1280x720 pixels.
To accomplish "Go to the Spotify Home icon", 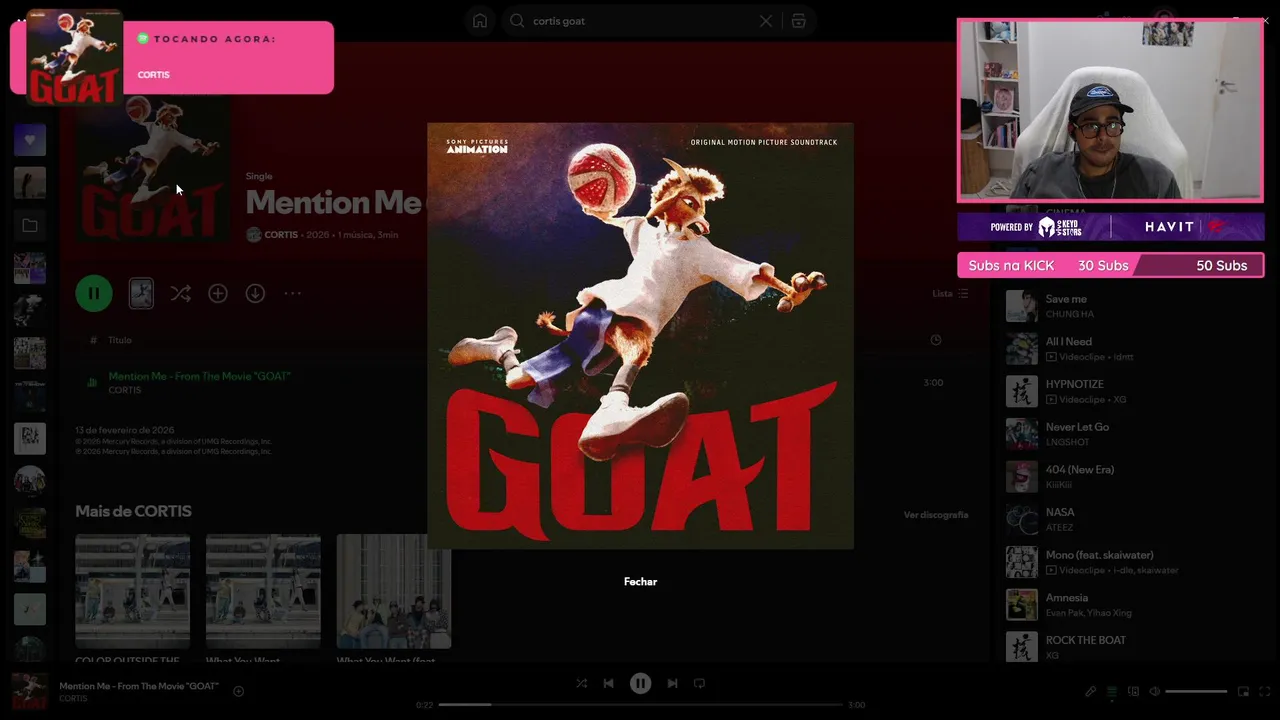I will click(x=480, y=21).
